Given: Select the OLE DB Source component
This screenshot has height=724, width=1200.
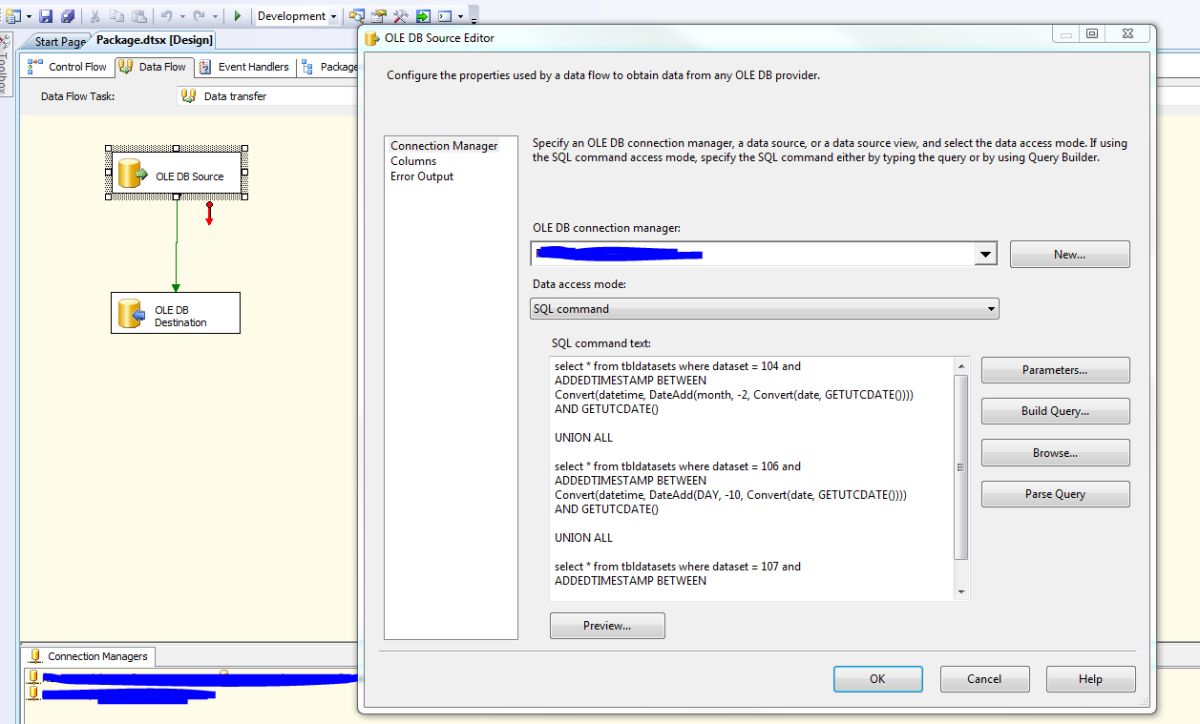Looking at the screenshot, I should [x=176, y=175].
